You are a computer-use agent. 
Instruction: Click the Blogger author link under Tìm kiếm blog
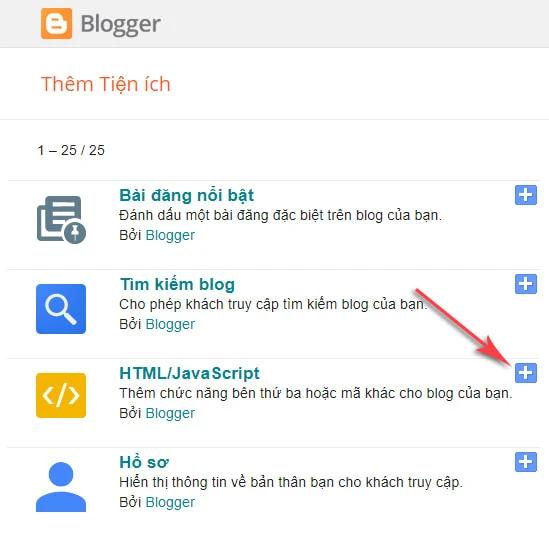(x=170, y=324)
